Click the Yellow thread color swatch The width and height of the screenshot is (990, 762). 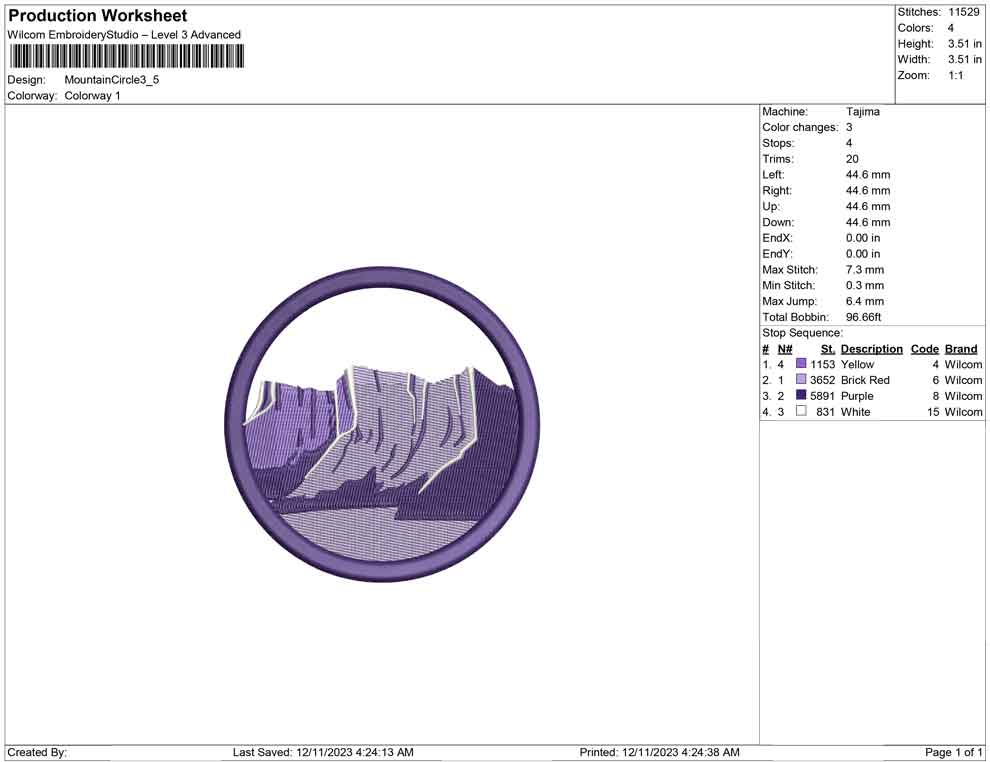pos(801,364)
